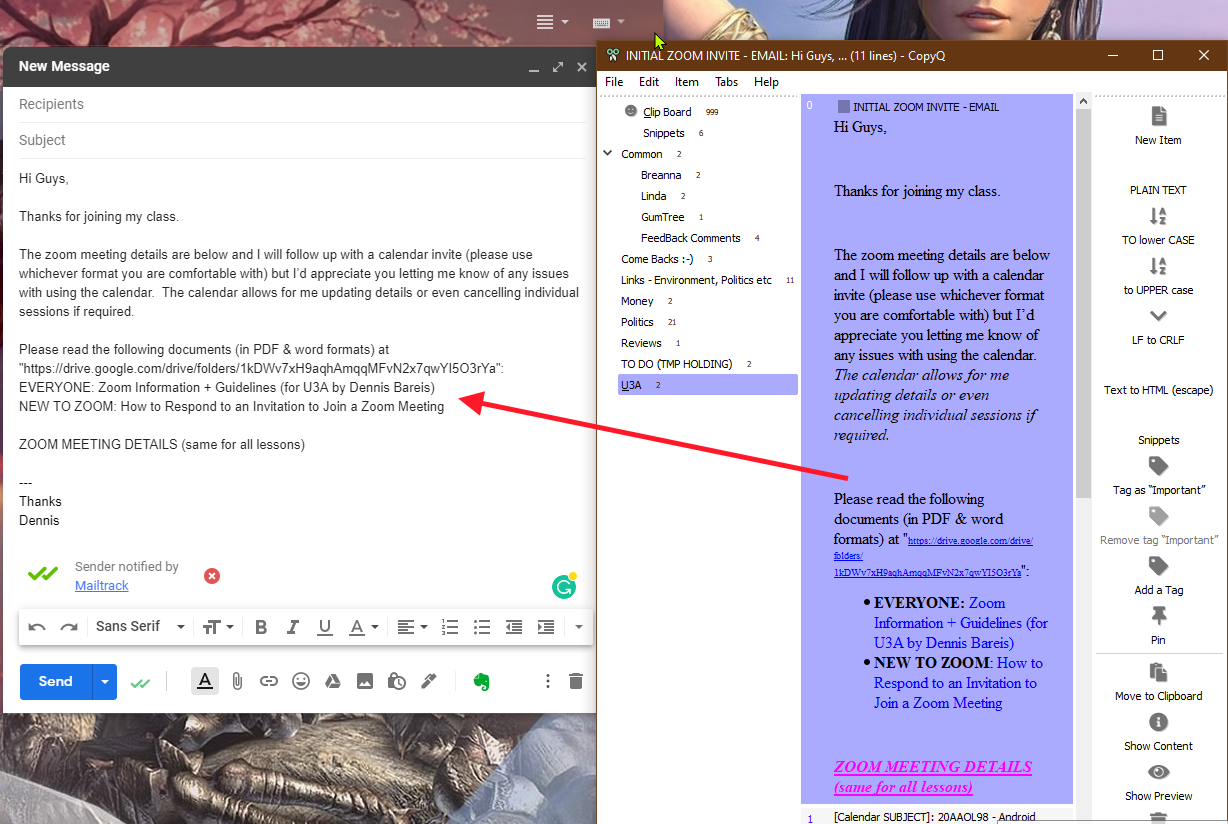Open the File menu in CopyQ
The image size is (1228, 824).
(x=614, y=82)
